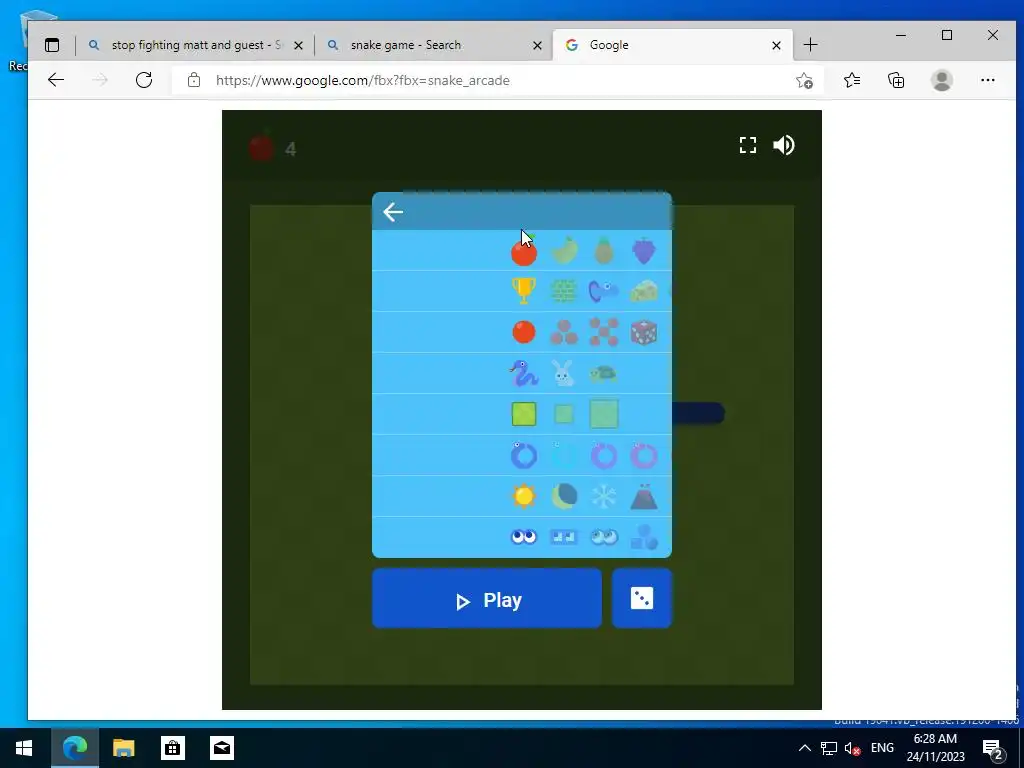Choose the blue snake normal speed
The width and height of the screenshot is (1024, 768).
(524, 374)
